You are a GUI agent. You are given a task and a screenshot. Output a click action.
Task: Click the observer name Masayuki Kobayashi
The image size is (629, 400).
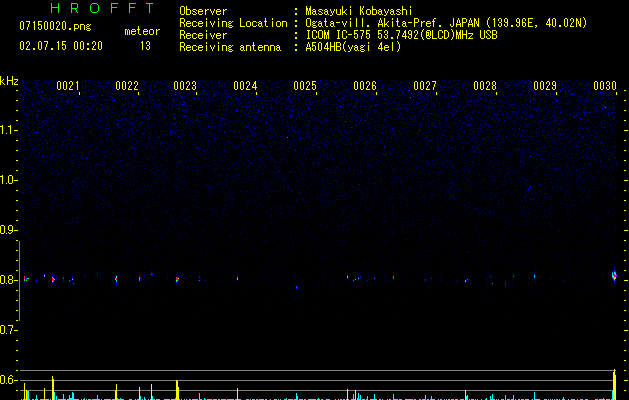tap(359, 11)
